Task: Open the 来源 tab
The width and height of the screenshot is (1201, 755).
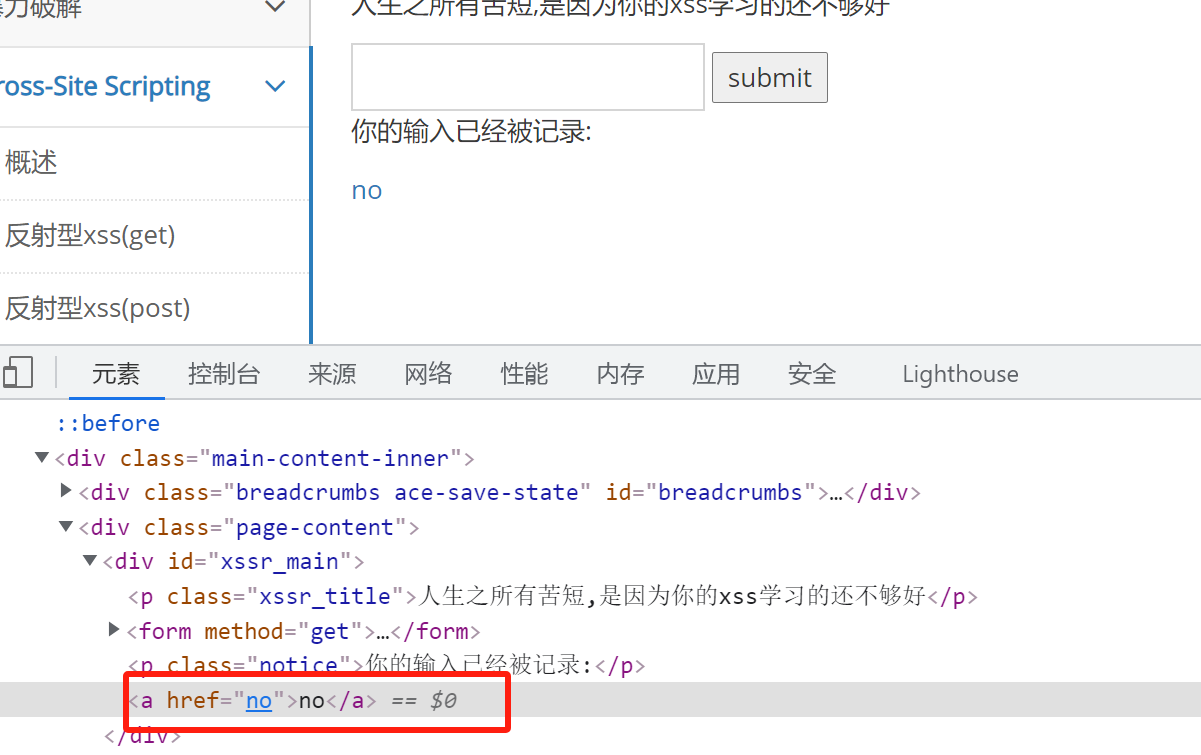Action: (x=332, y=374)
